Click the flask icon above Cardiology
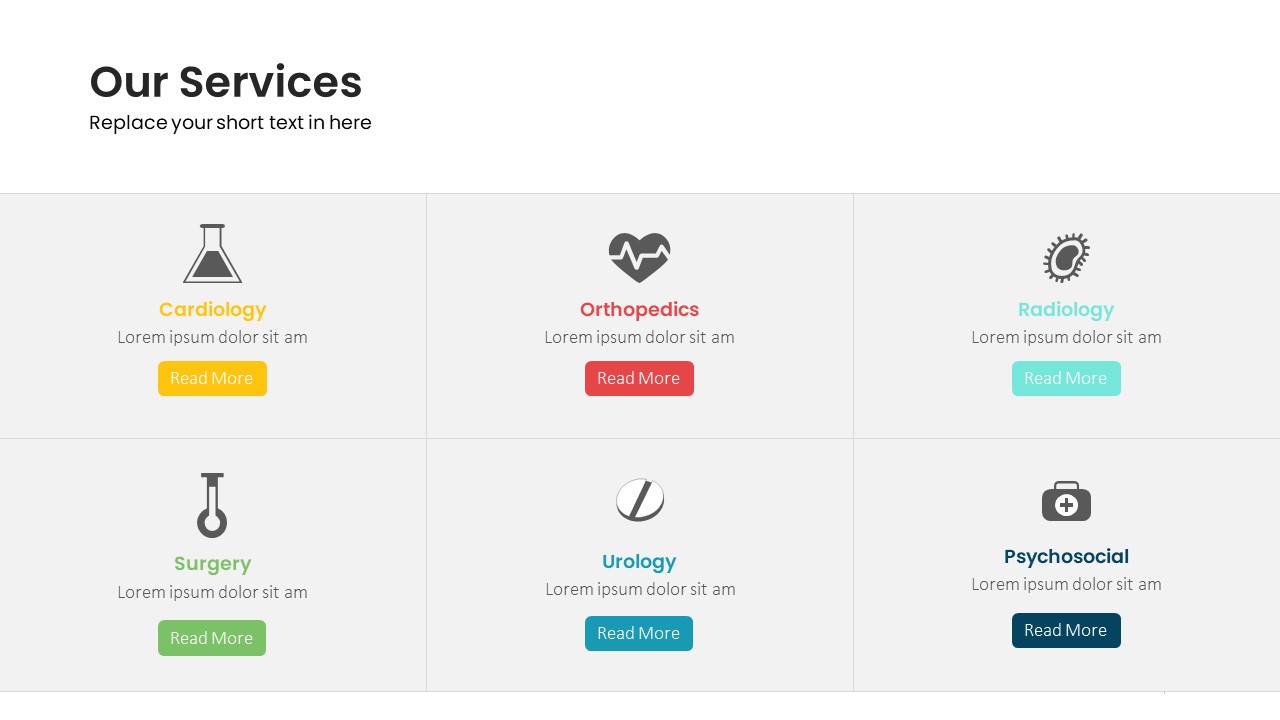This screenshot has height=720, width=1280. point(212,255)
